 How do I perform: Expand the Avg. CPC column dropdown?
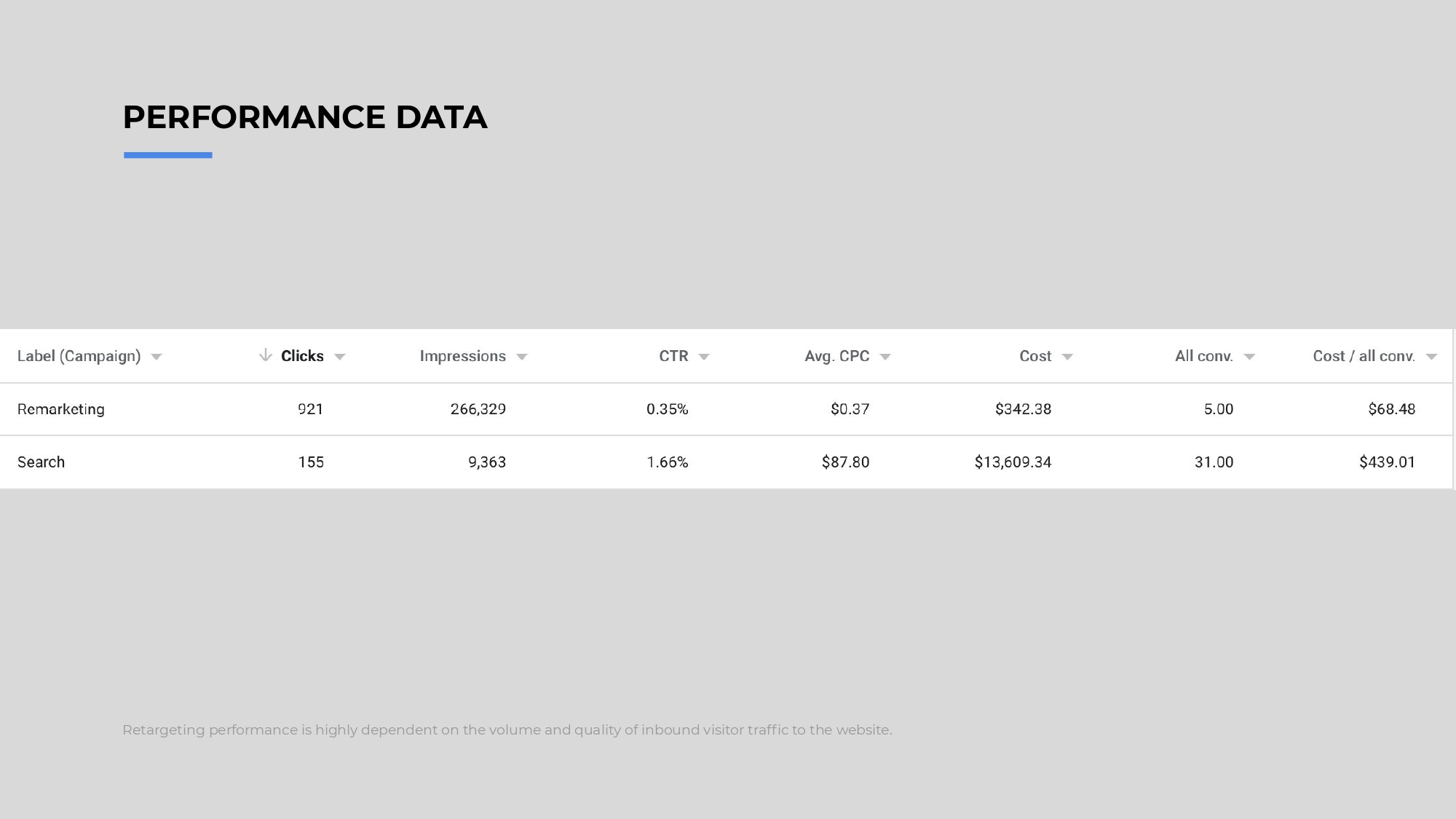[x=885, y=357]
